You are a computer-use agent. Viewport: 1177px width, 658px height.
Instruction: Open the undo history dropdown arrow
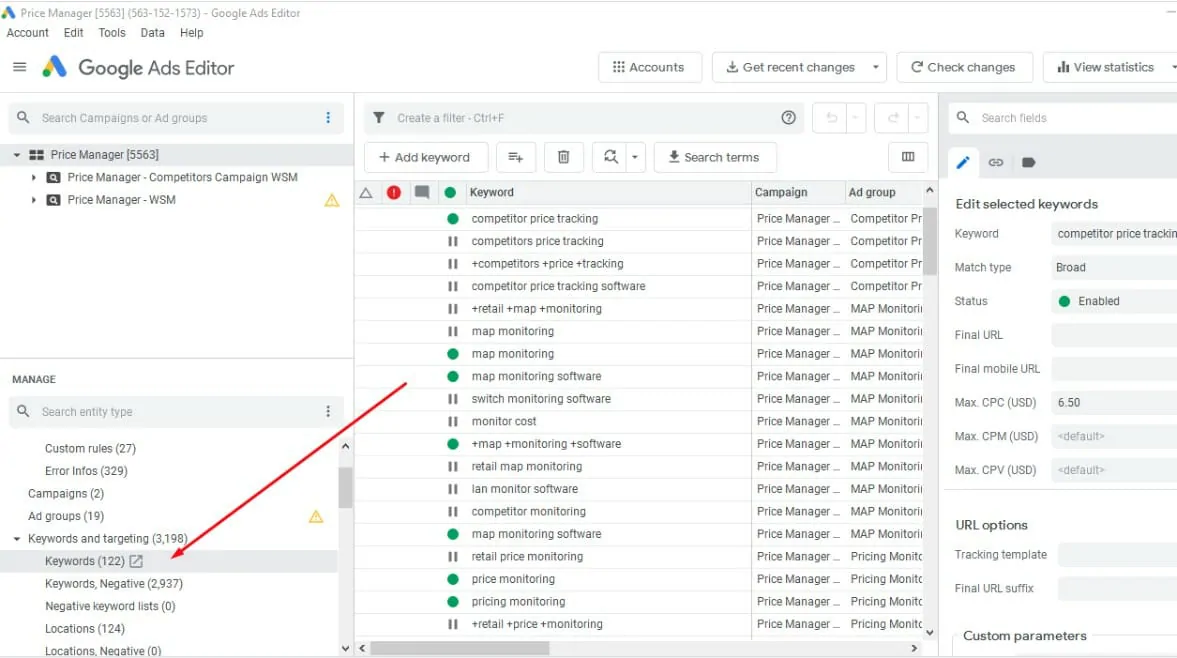(x=856, y=118)
